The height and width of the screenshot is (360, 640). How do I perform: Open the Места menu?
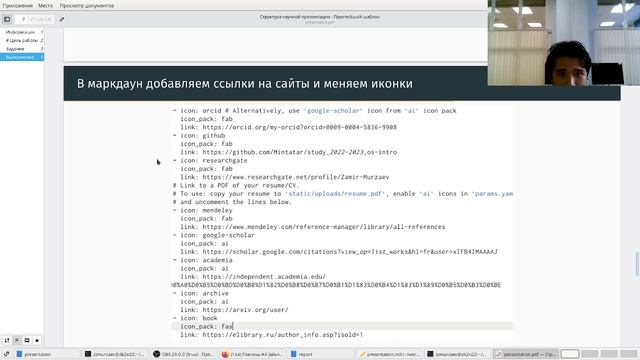(x=45, y=6)
